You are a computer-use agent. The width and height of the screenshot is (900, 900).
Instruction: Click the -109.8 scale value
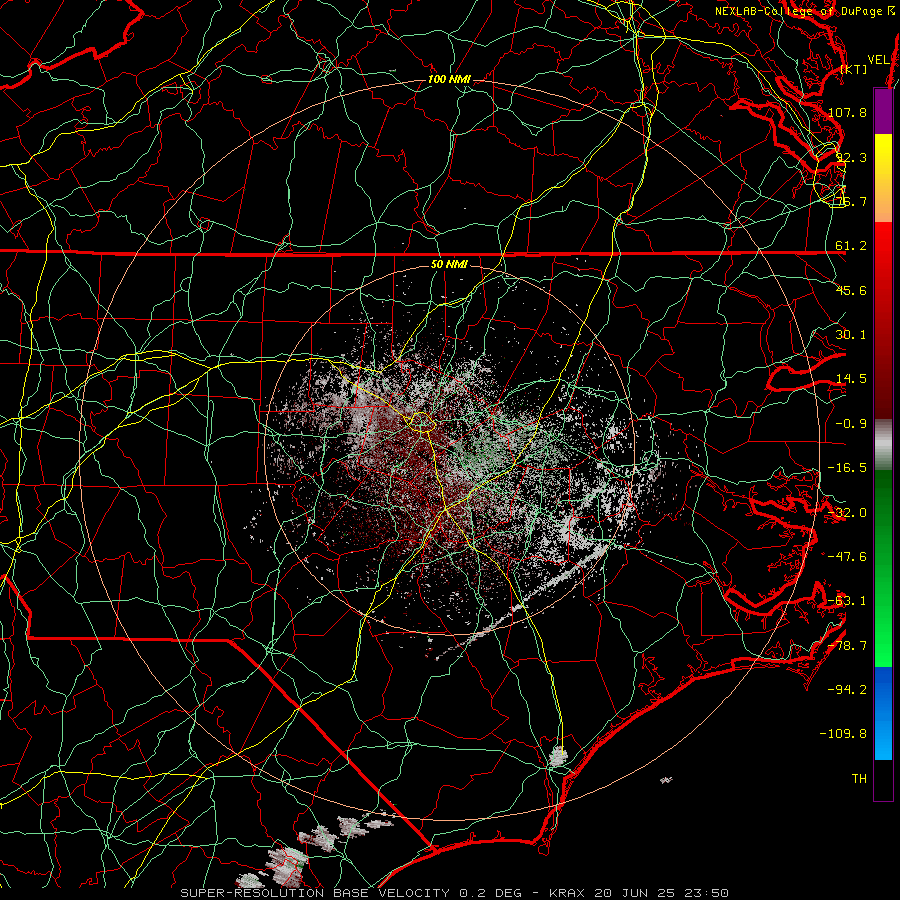coord(844,734)
